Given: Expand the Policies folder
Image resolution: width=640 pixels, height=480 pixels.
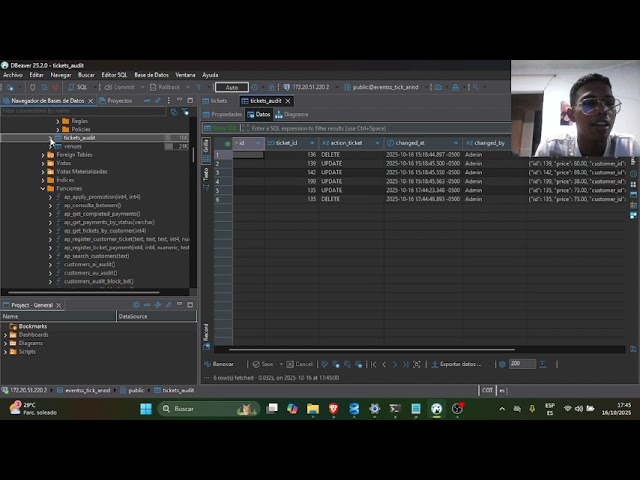Looking at the screenshot, I should click(x=58, y=129).
